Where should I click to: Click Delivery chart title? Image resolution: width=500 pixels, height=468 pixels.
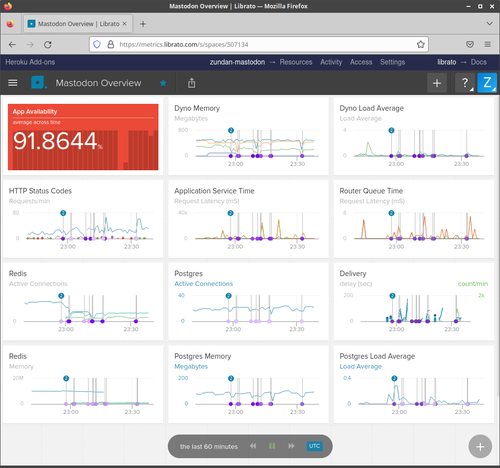(x=353, y=274)
